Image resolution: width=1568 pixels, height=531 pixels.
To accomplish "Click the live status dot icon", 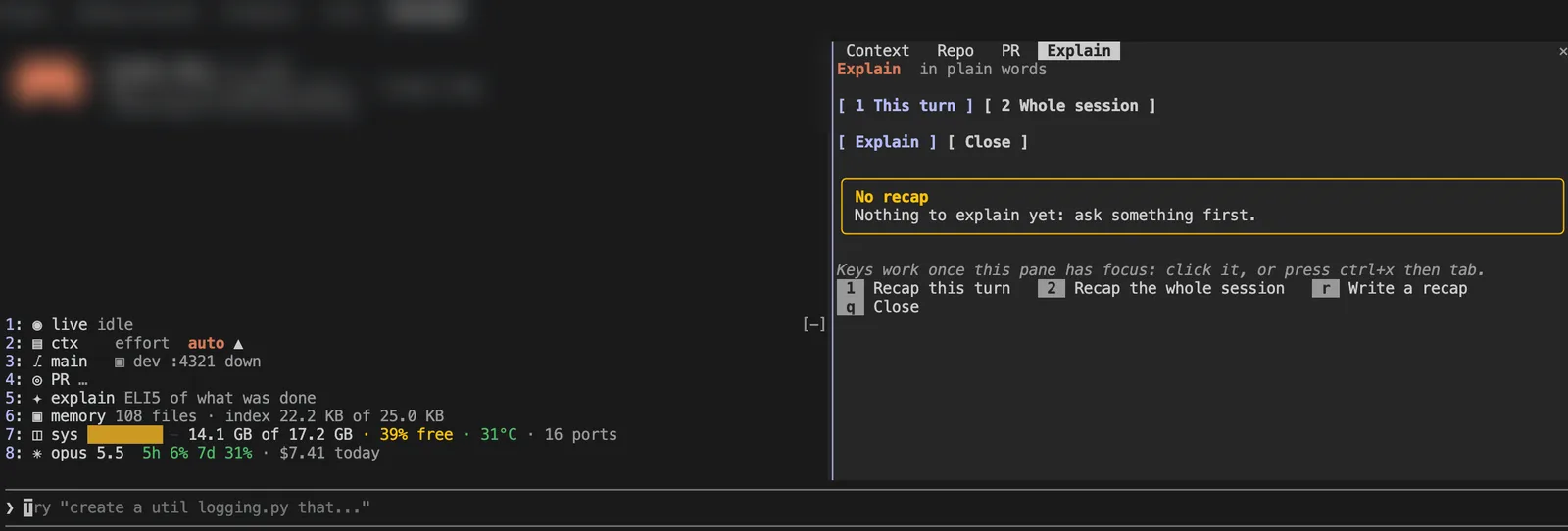I will 37,325.
